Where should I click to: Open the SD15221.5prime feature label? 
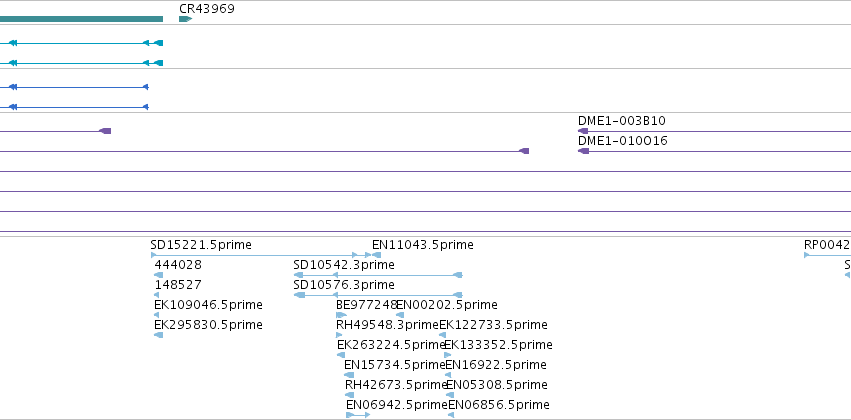tap(201, 245)
